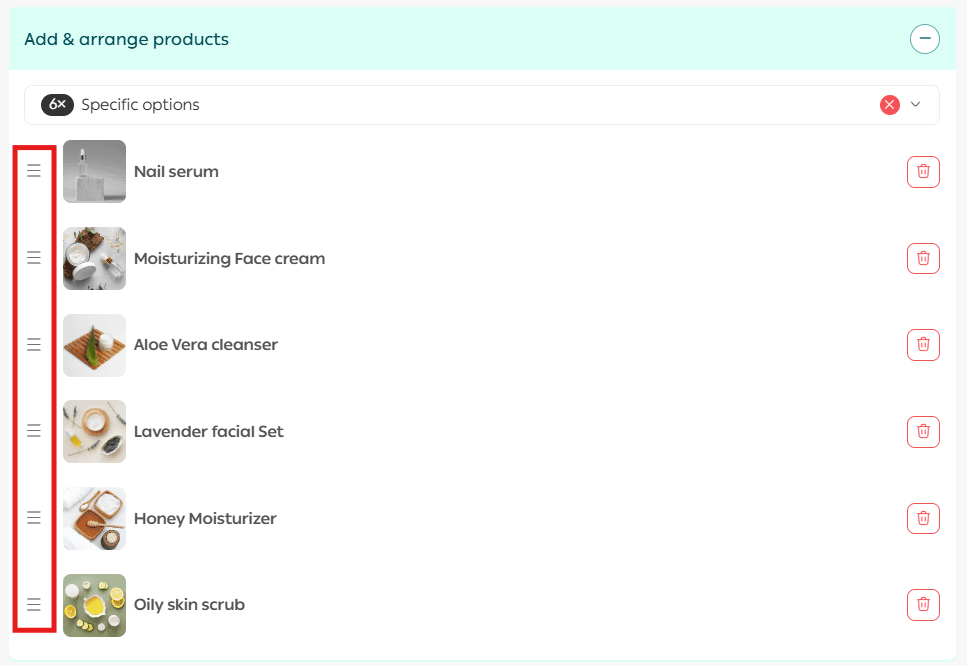Delete the Aloe Vera cleanser product

point(923,345)
